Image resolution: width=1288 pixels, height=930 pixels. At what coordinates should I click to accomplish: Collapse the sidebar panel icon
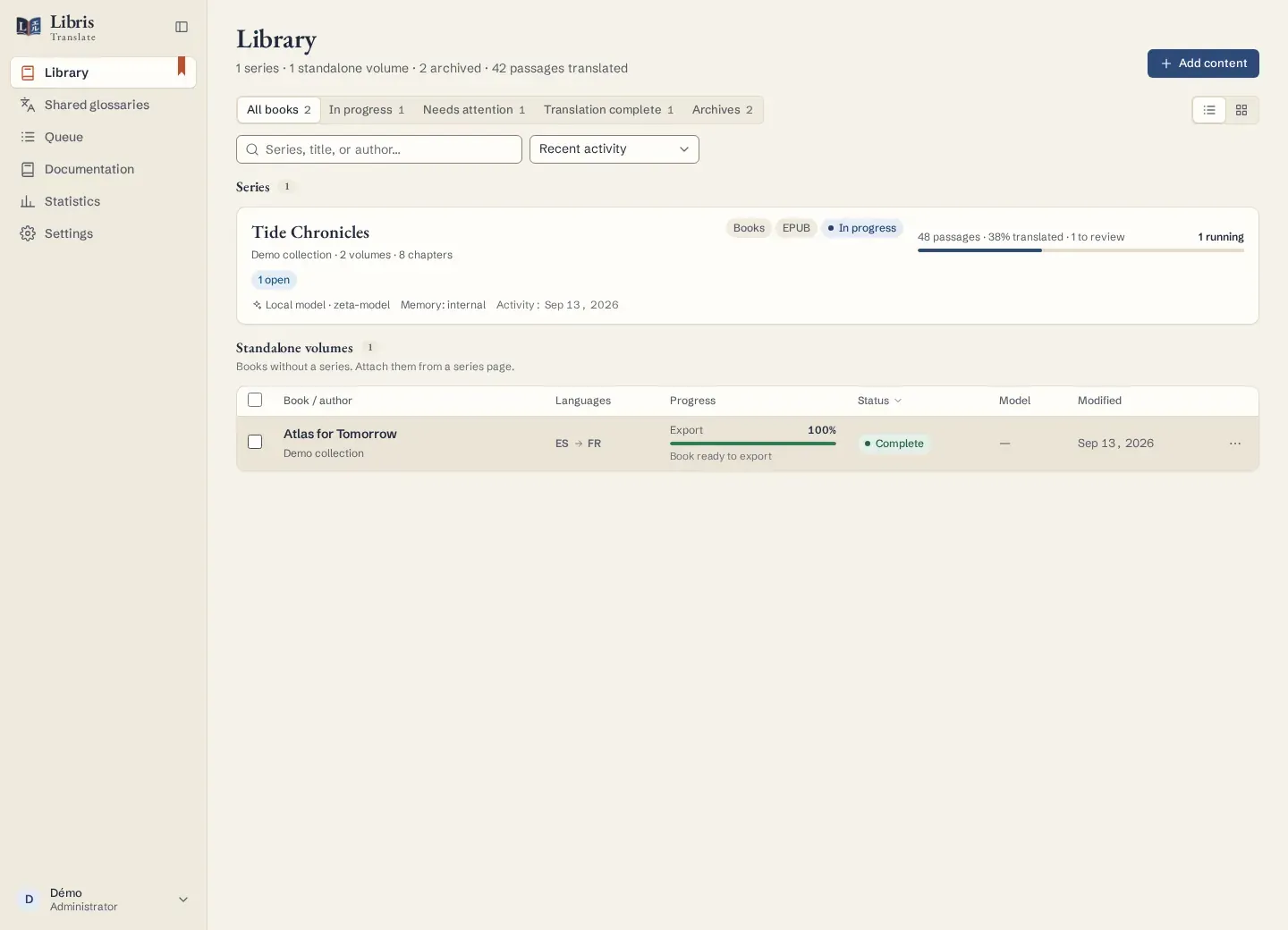pos(182,27)
